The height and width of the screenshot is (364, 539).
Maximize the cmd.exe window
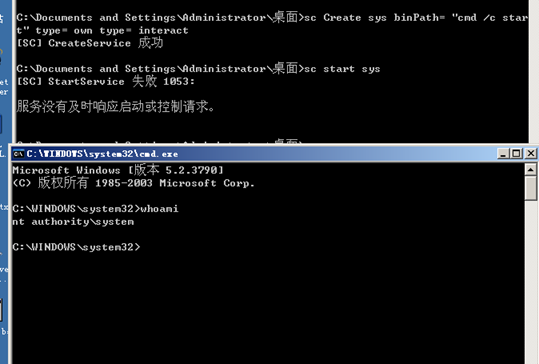(516, 153)
